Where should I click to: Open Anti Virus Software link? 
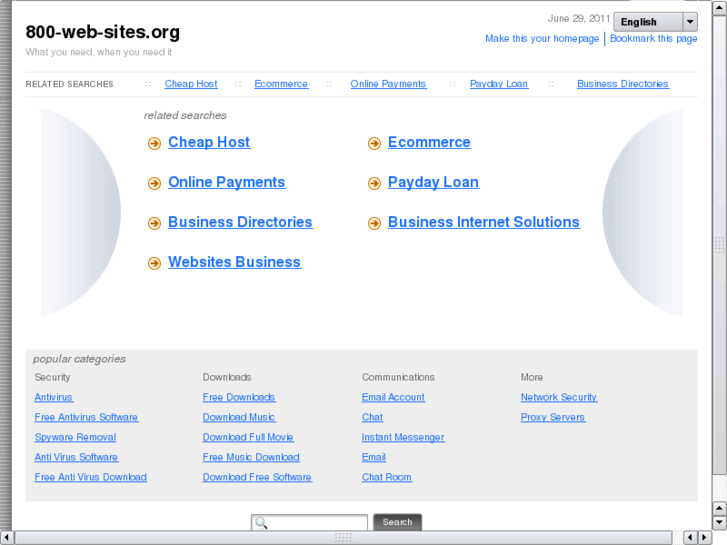pos(77,457)
